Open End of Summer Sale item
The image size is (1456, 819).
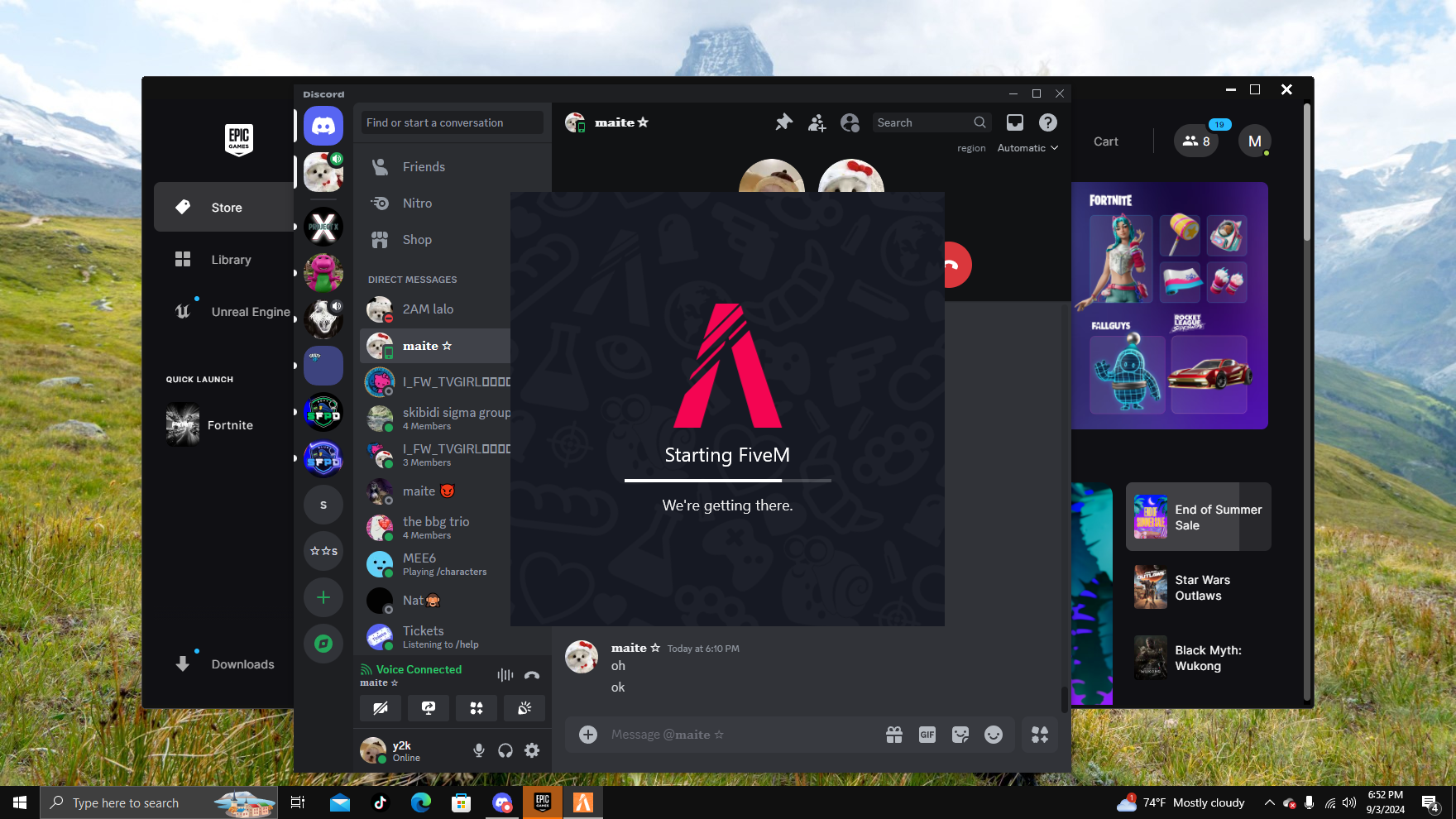pos(1199,517)
